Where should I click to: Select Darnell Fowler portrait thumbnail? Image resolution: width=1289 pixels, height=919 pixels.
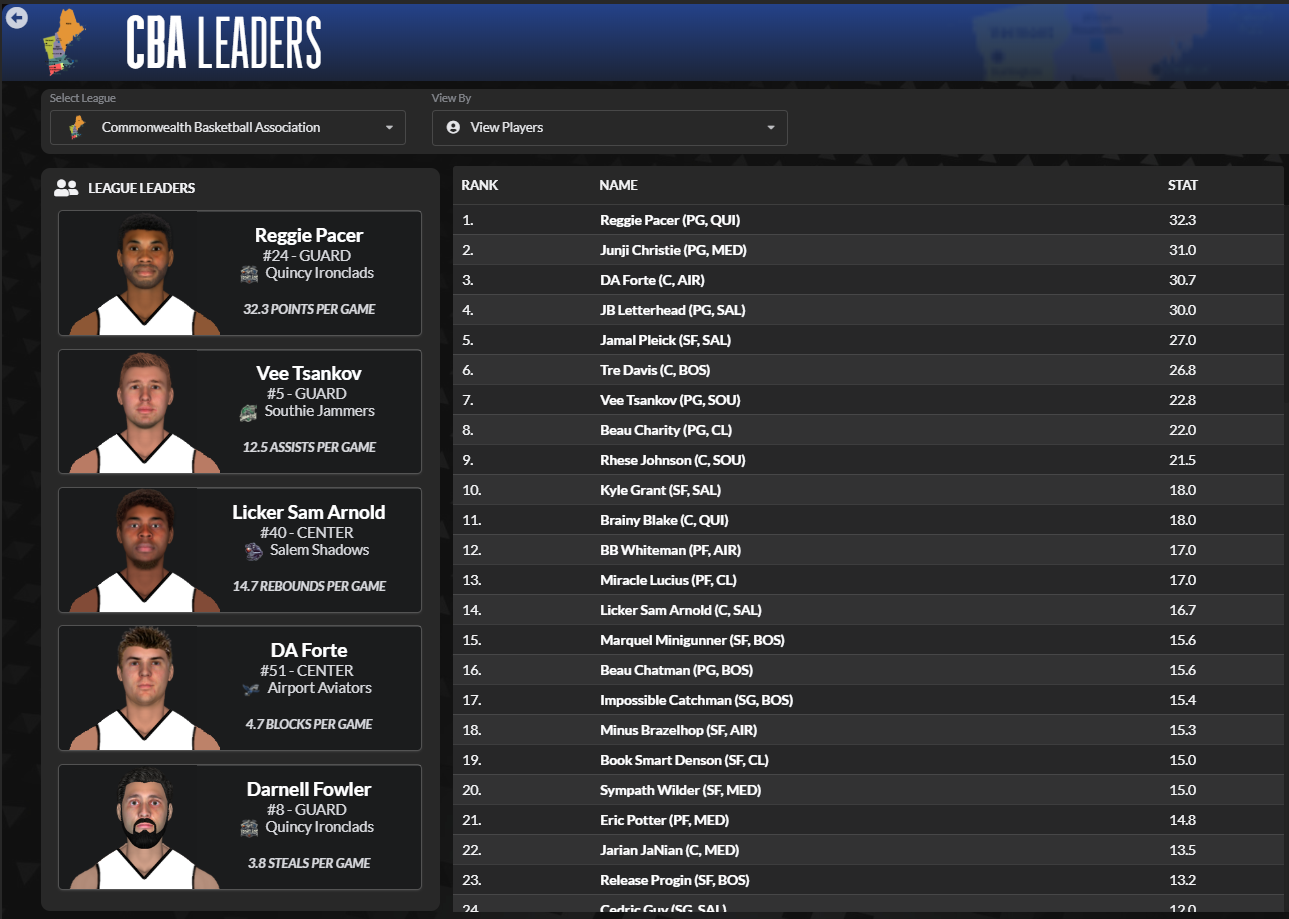click(146, 828)
